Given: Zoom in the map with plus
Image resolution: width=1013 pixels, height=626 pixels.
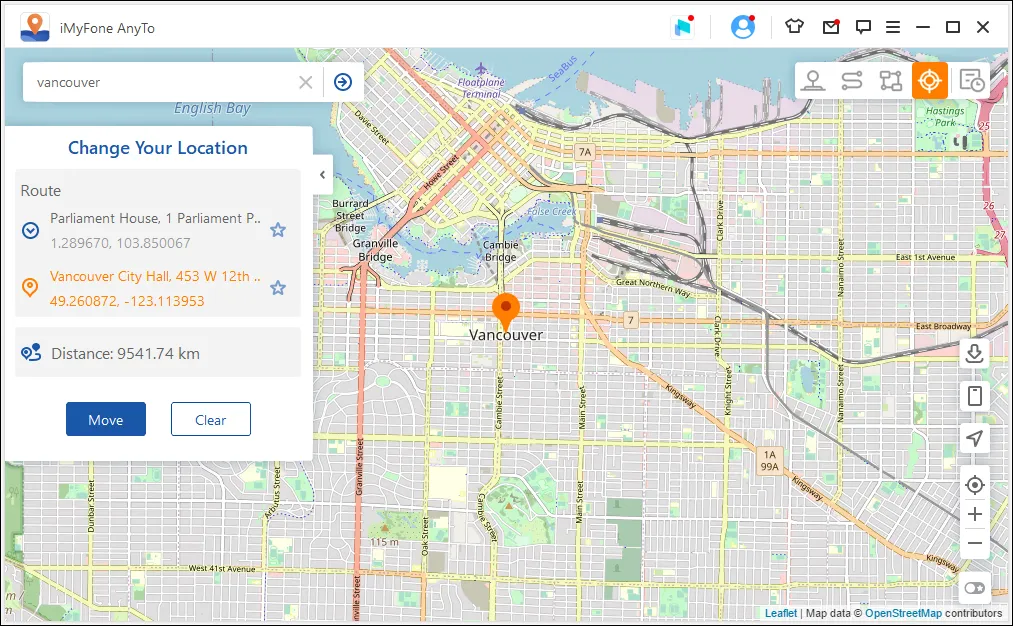Looking at the screenshot, I should point(975,515).
